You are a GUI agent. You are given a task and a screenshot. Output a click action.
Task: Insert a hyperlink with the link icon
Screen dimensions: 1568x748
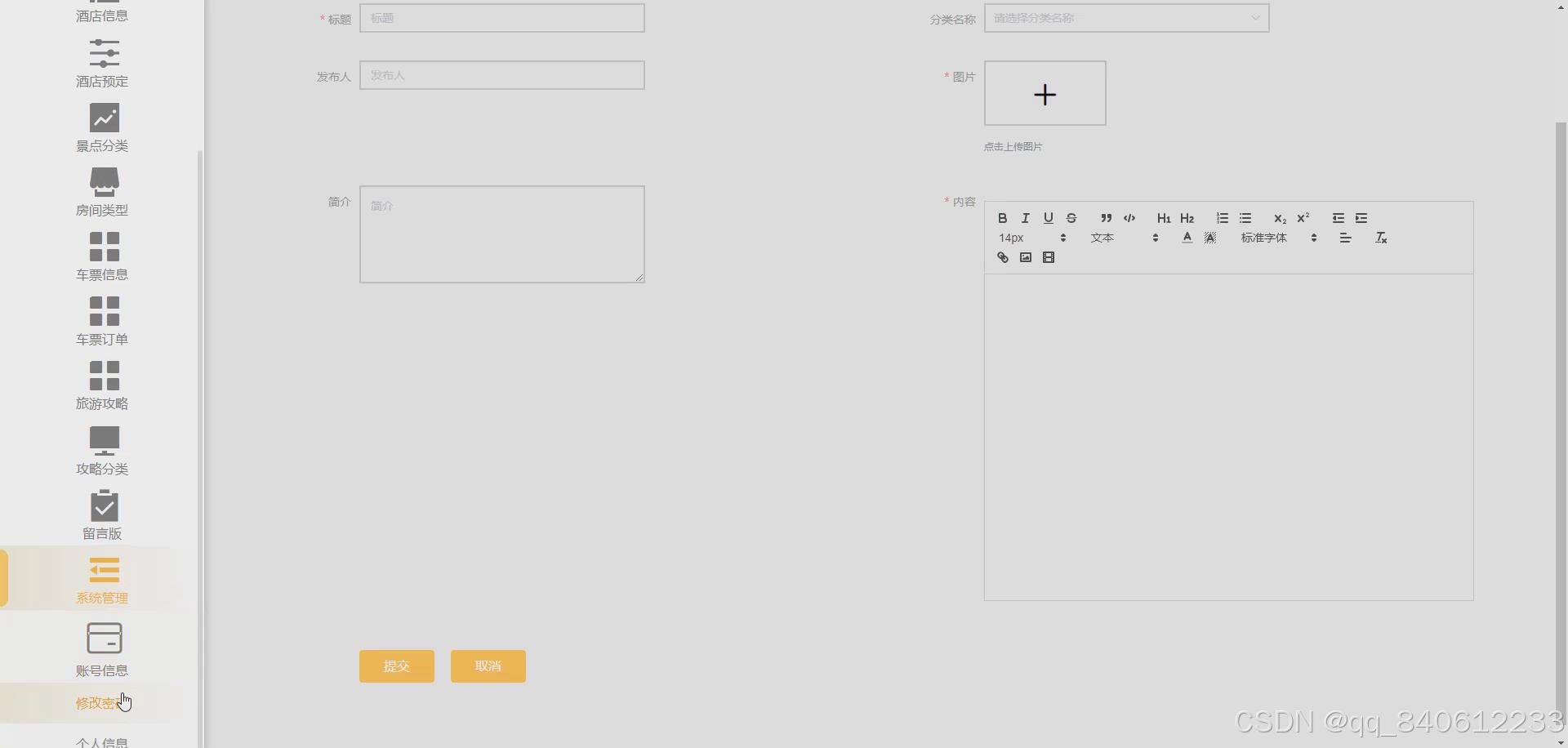(1002, 257)
